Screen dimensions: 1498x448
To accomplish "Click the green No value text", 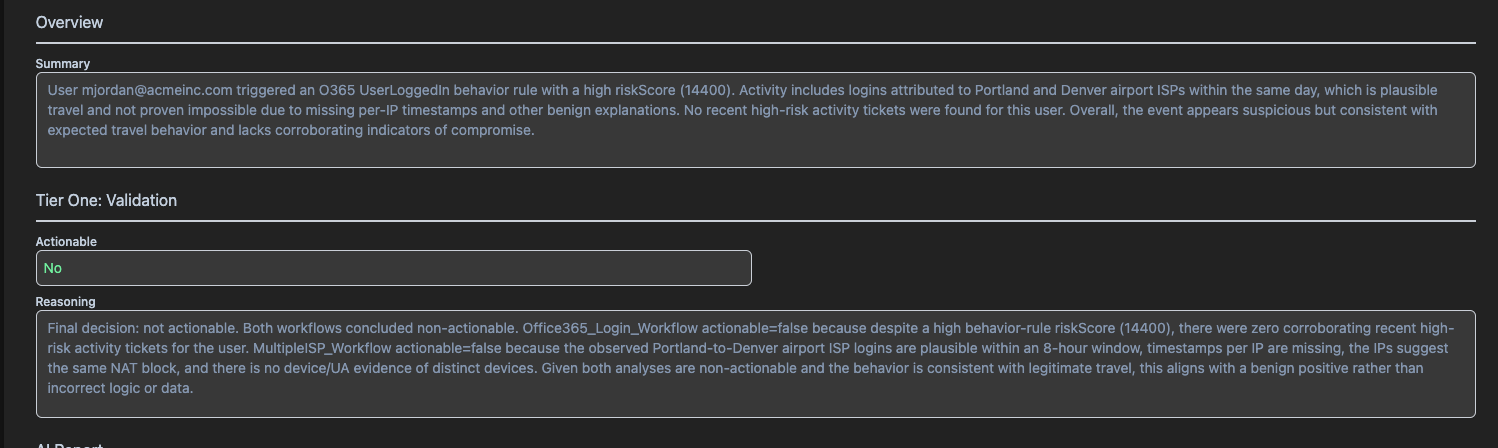I will click(x=53, y=268).
